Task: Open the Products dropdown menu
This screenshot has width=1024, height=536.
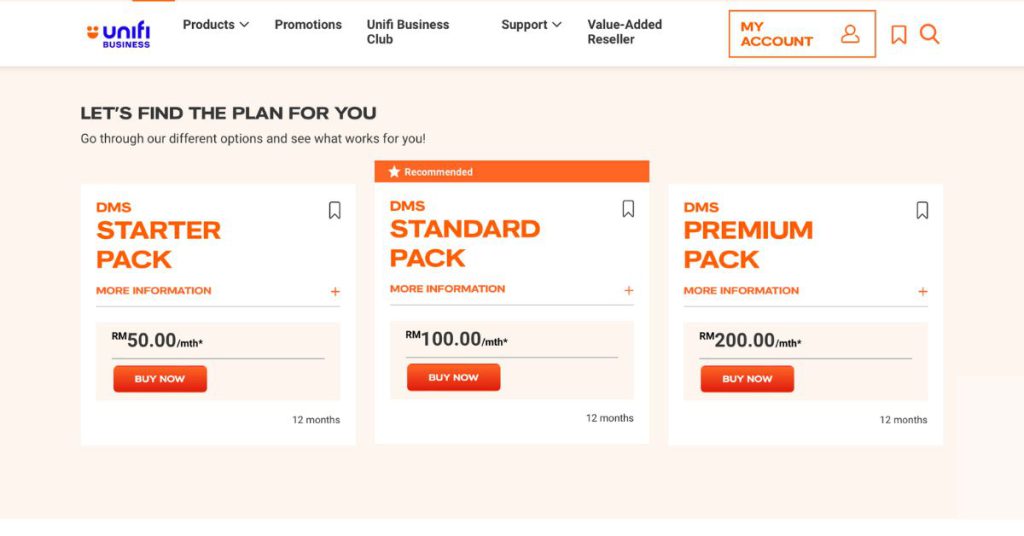Action: [216, 25]
